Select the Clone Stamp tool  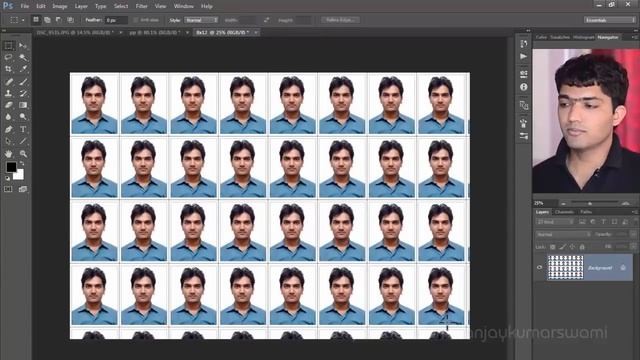[x=9, y=93]
